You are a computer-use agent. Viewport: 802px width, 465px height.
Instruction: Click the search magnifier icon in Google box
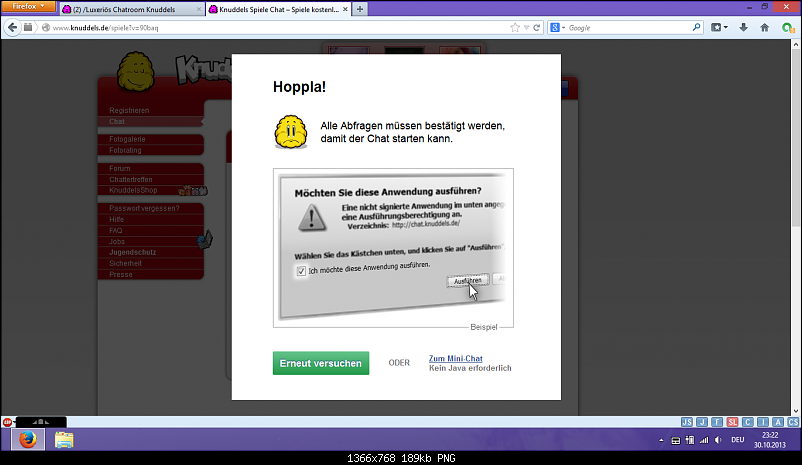[696, 28]
